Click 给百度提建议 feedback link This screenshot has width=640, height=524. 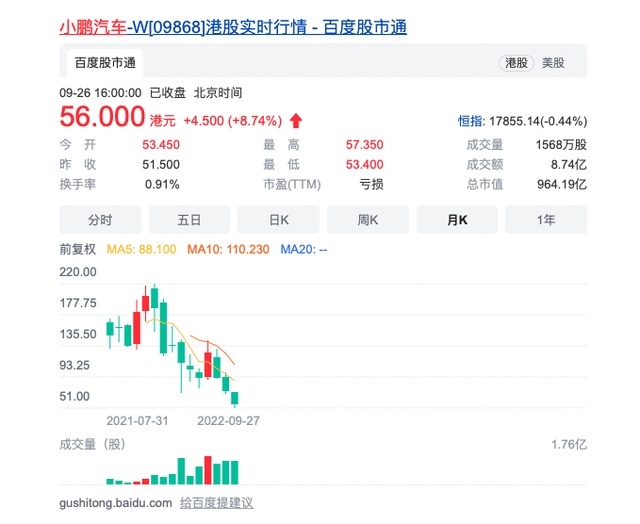pos(216,503)
